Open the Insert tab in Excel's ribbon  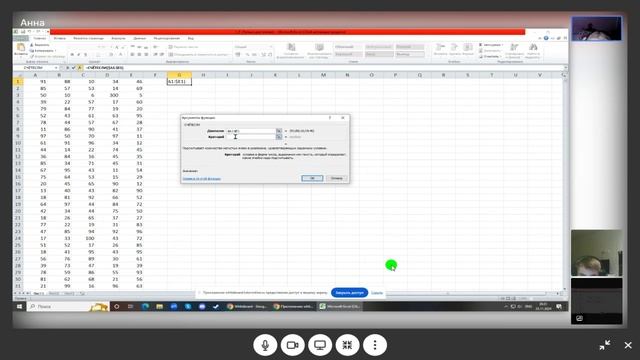(60, 38)
